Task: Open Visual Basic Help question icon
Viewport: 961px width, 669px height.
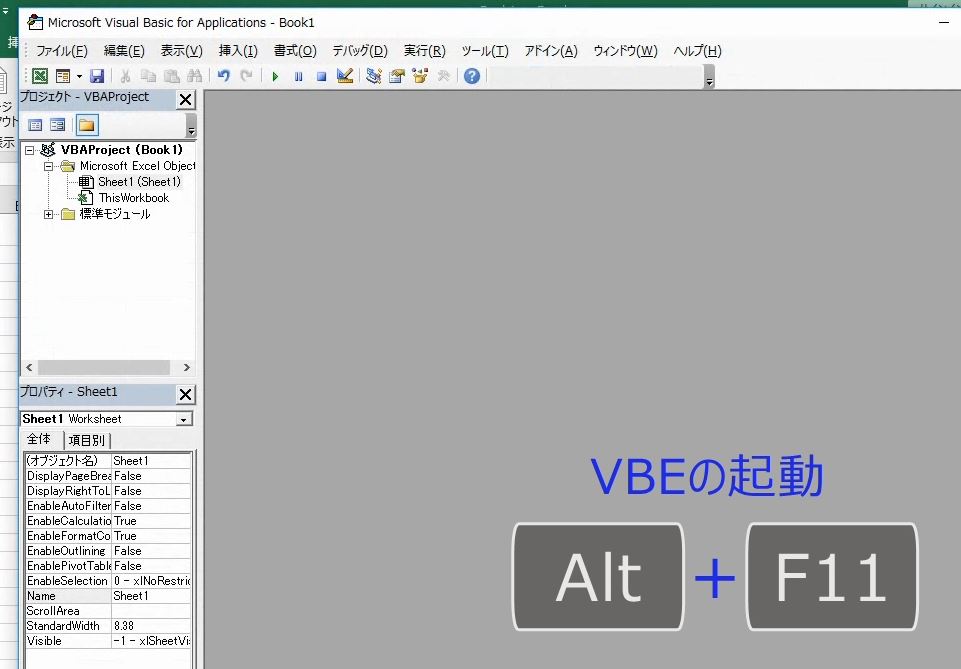Action: 471,76
